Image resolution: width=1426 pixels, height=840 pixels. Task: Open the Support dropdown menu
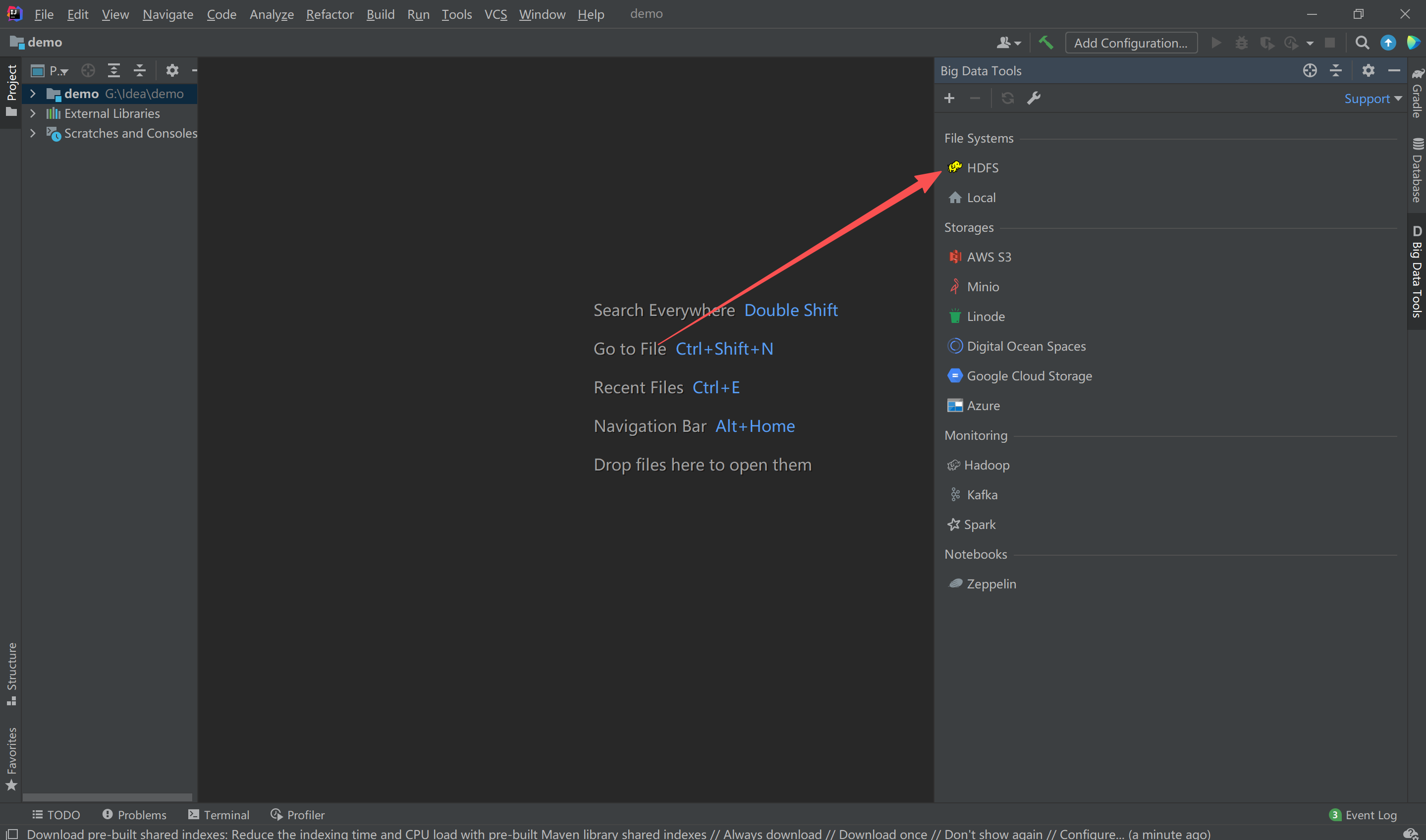pyautogui.click(x=1372, y=98)
